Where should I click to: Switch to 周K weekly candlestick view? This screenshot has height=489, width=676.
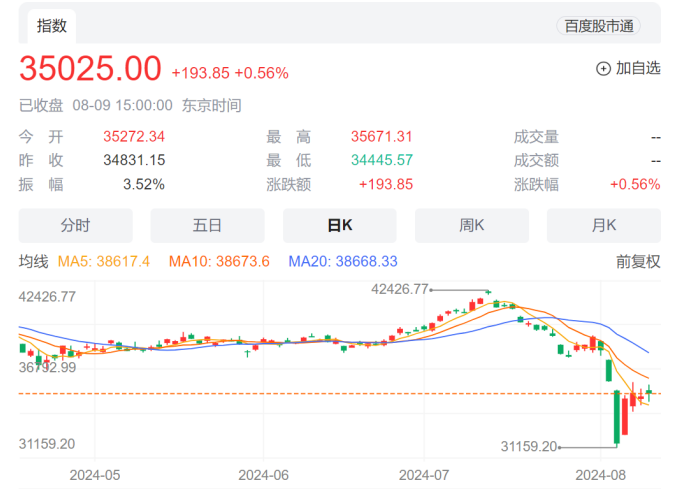(x=472, y=225)
